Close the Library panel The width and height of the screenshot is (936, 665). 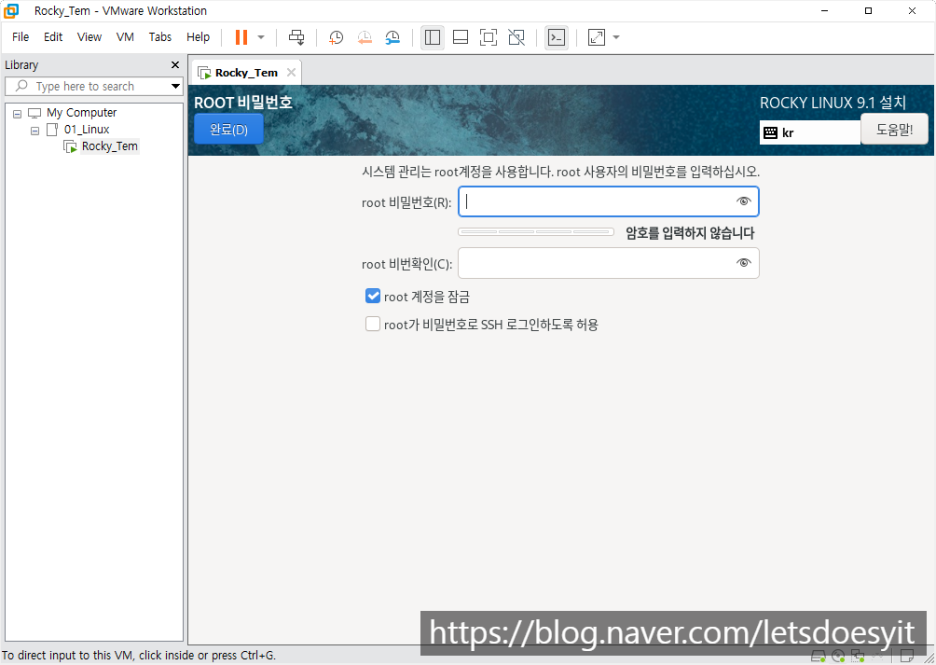(175, 64)
